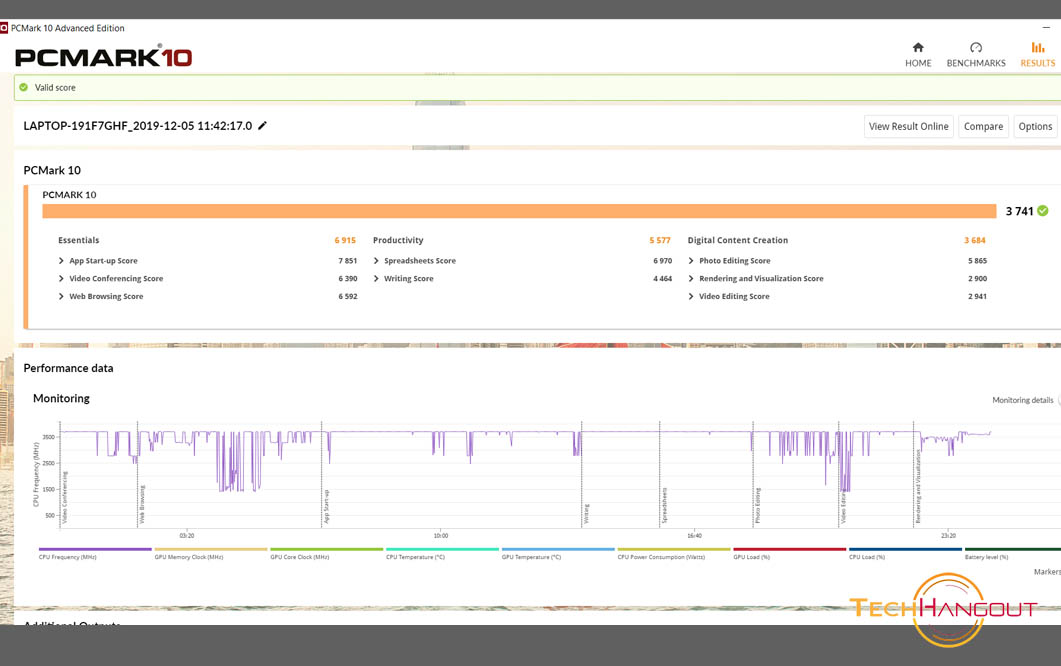Expand the Video Conferencing Score row
The image size is (1061, 666).
(61, 278)
